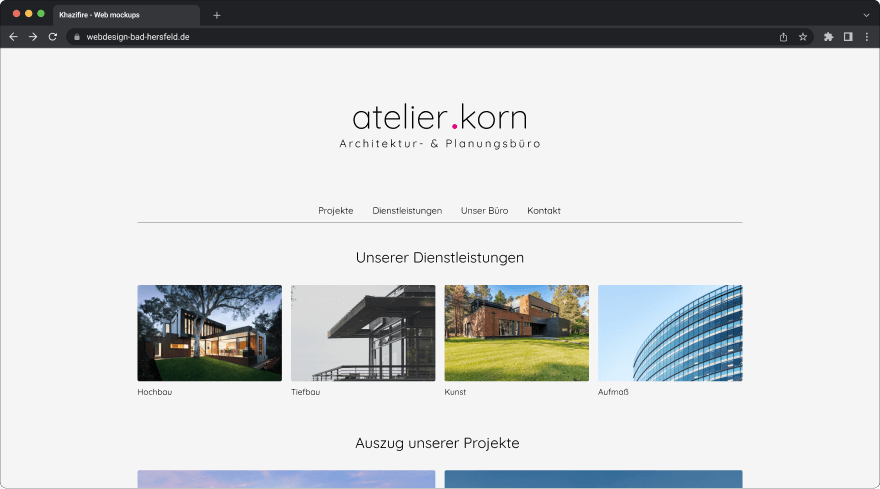Go back with the browser back arrow
The width and height of the screenshot is (880, 489).
(13, 37)
